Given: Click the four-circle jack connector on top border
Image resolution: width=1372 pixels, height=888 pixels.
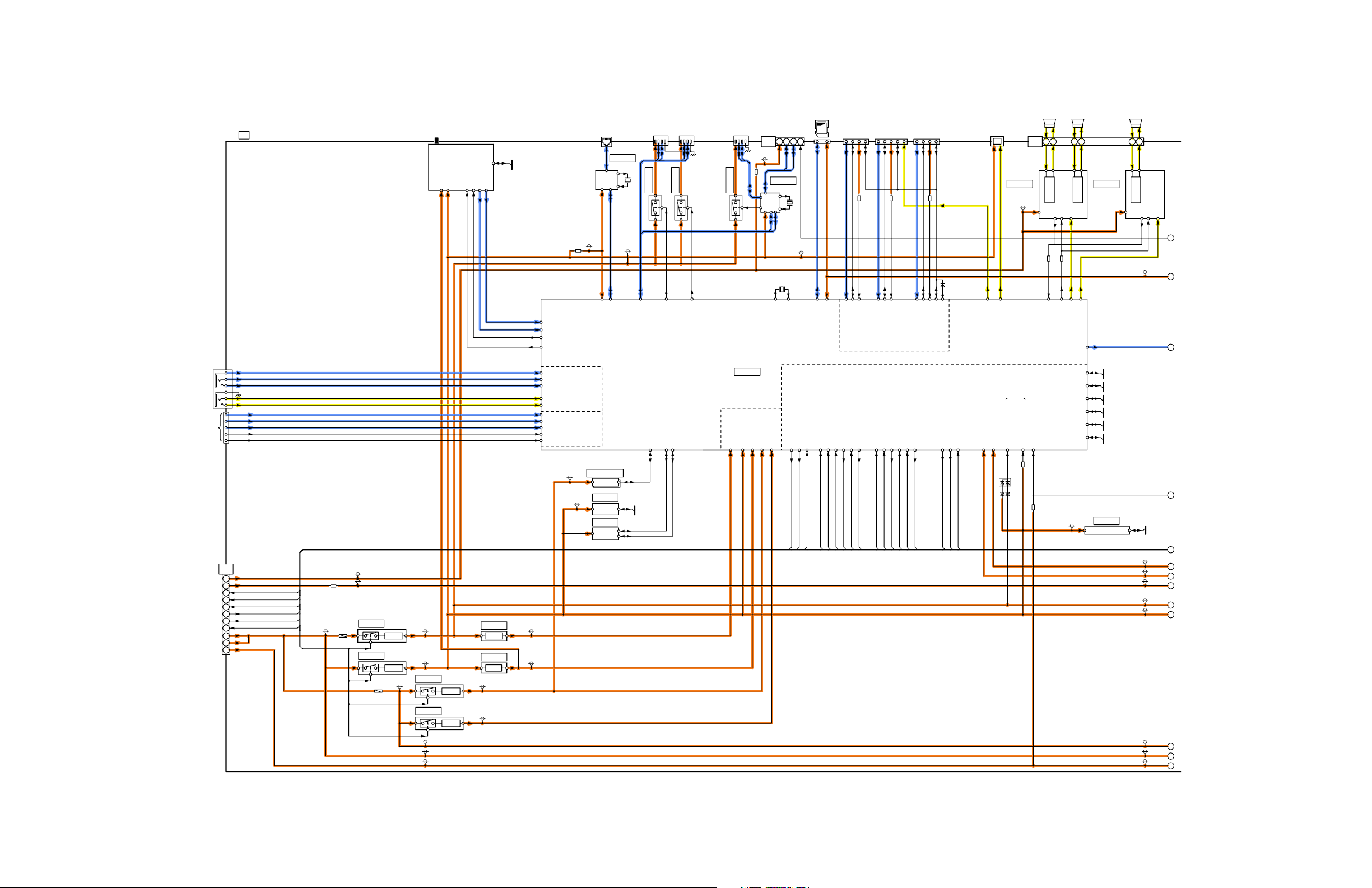Looking at the screenshot, I should click(790, 141).
